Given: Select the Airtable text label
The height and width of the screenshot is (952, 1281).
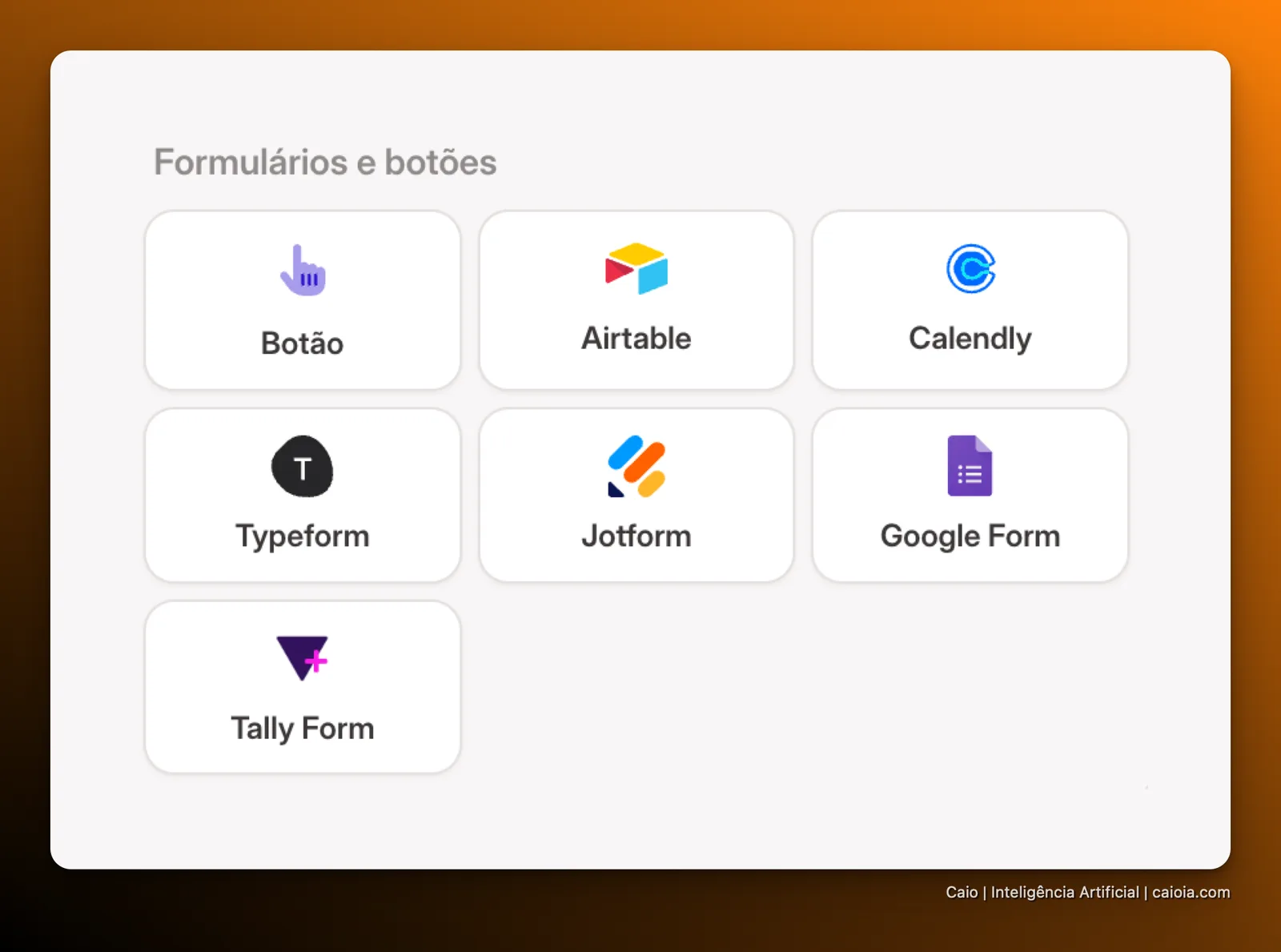Looking at the screenshot, I should point(636,338).
